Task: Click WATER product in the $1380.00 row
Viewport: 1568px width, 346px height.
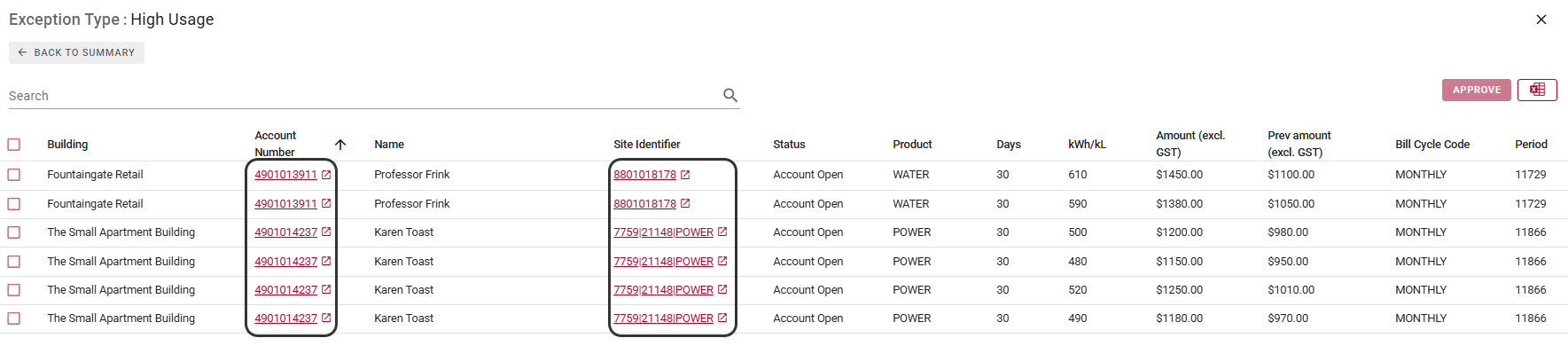Action: (911, 204)
